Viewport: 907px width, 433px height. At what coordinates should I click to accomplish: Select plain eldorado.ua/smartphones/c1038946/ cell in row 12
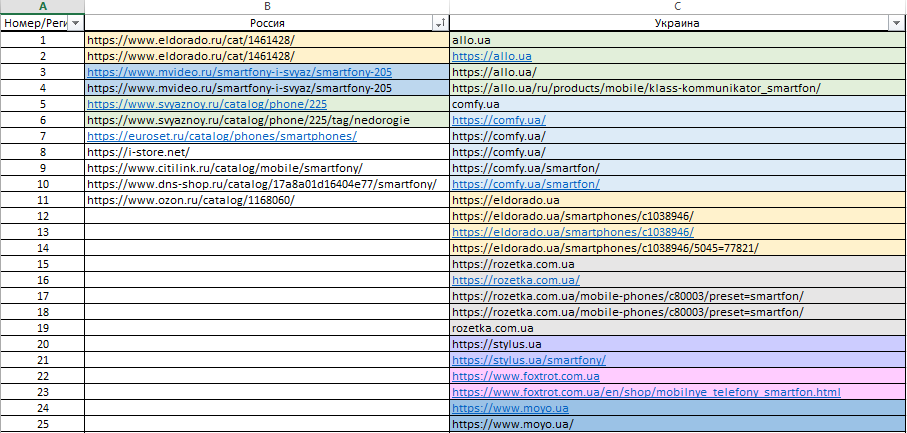(677, 216)
